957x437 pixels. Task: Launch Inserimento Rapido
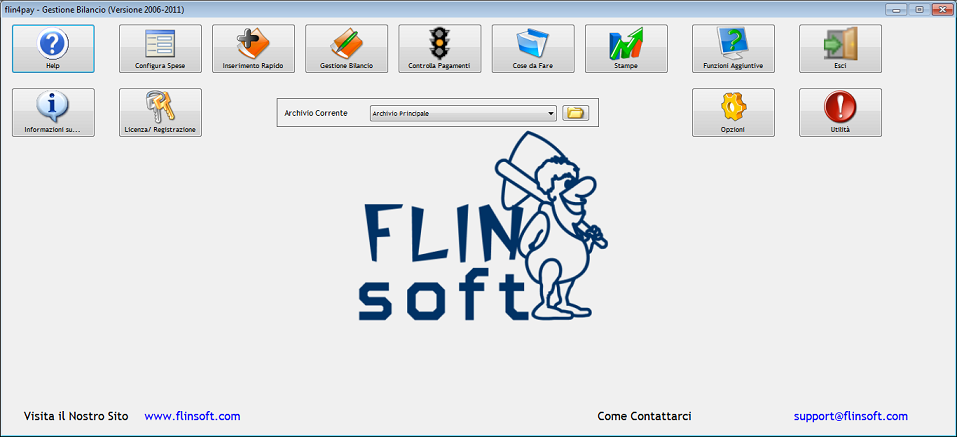253,49
